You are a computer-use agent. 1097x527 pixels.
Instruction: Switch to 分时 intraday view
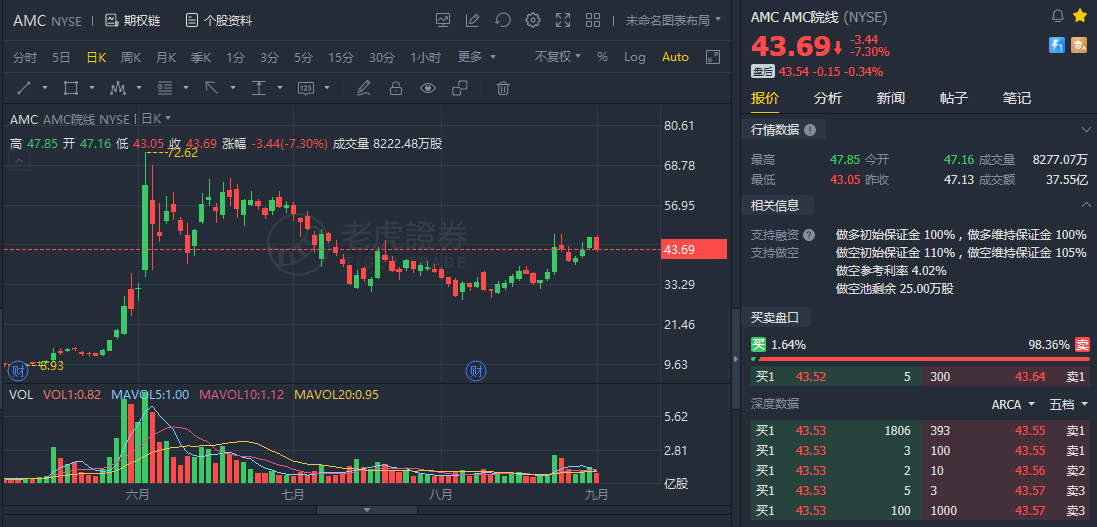[24, 57]
